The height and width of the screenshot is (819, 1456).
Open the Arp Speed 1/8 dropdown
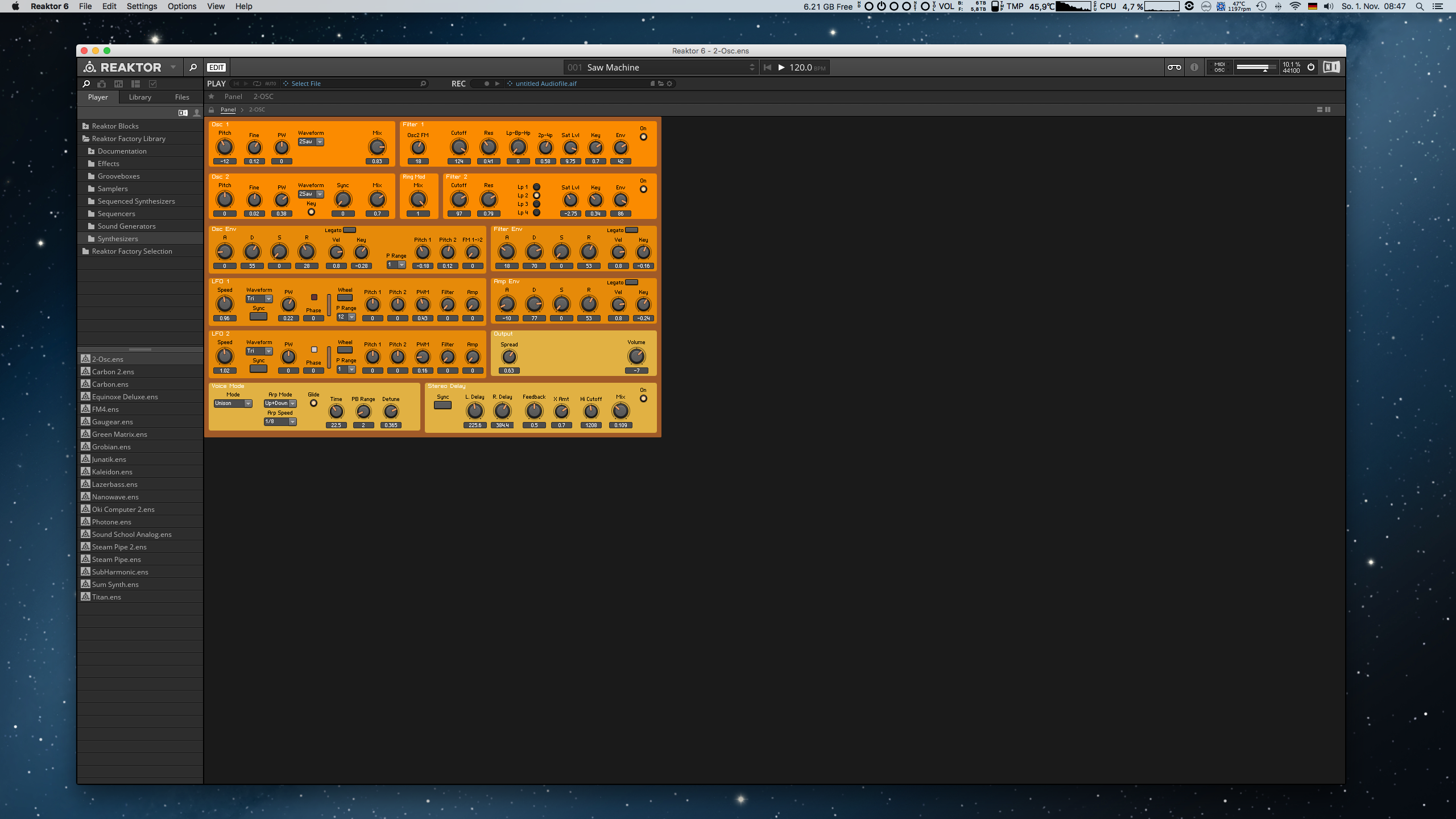[x=280, y=421]
